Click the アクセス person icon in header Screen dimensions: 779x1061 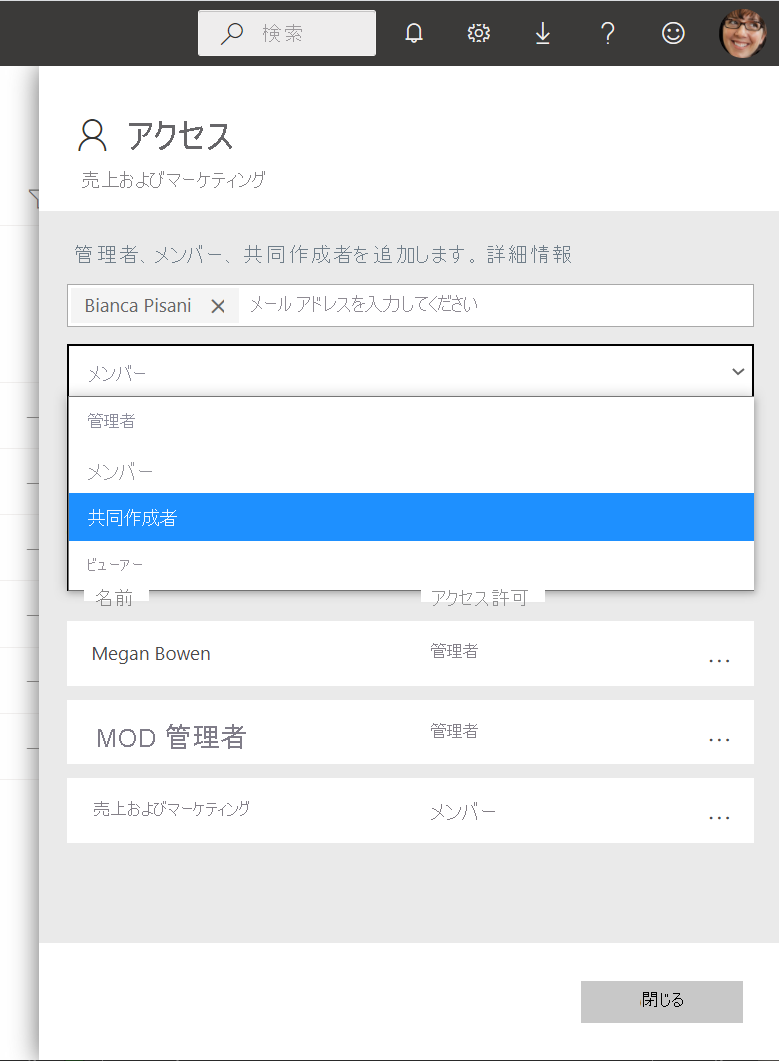tap(92, 135)
